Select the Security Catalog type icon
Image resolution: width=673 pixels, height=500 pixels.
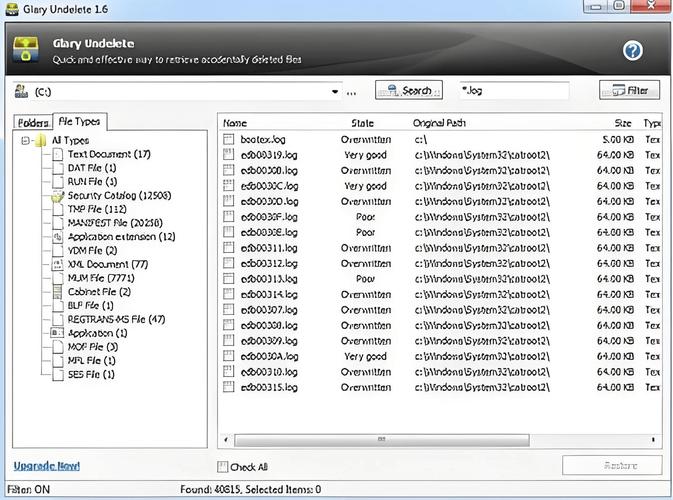[x=58, y=196]
